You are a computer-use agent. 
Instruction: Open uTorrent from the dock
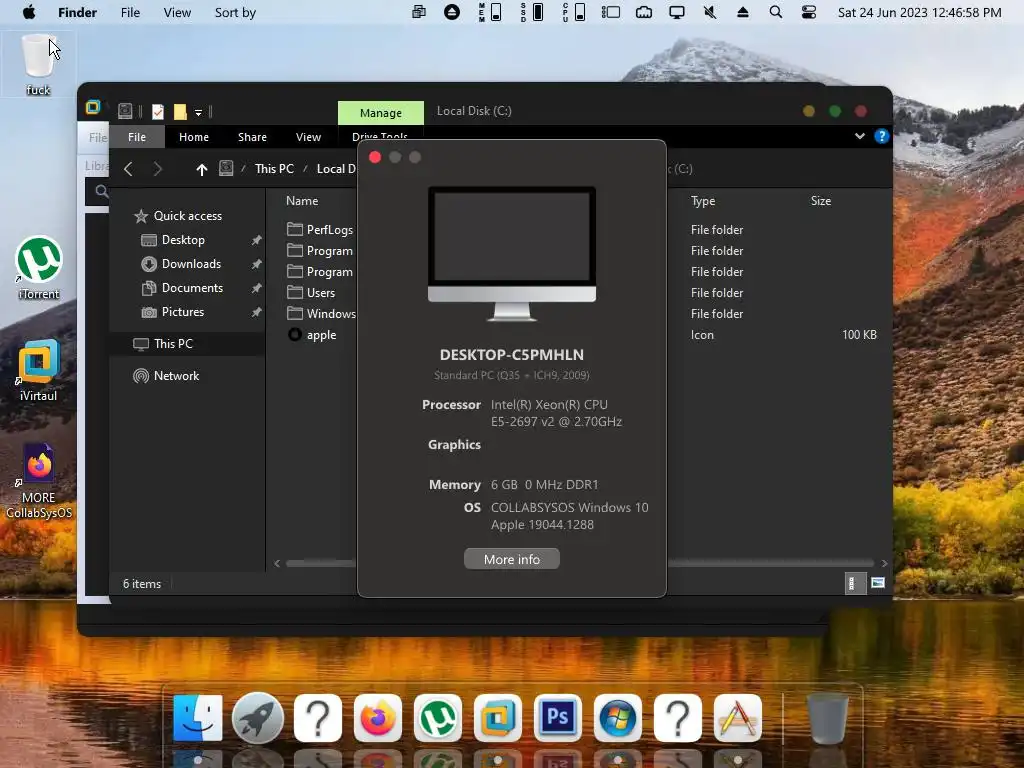(x=438, y=718)
